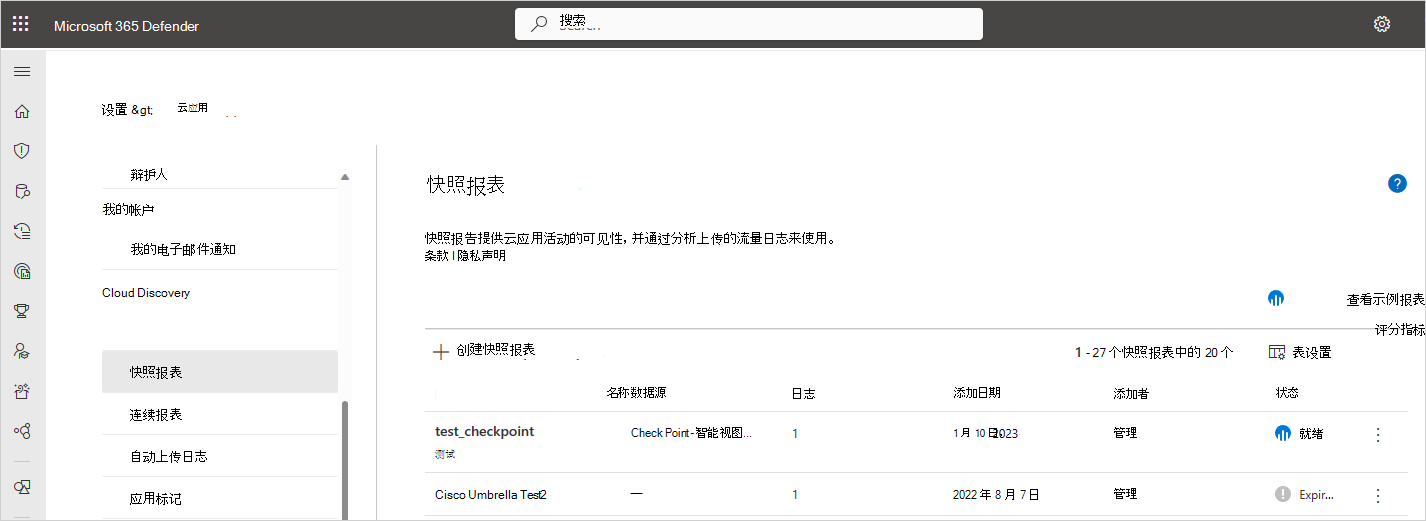The width and height of the screenshot is (1426, 521).
Task: Click 云应用 breadcrumb item
Action: 192,108
